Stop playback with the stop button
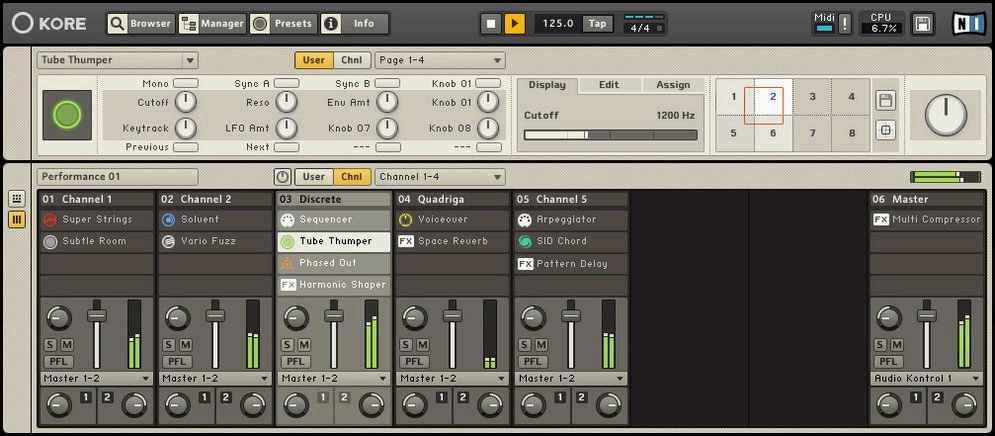Viewport: 995px width, 436px height. coord(491,24)
